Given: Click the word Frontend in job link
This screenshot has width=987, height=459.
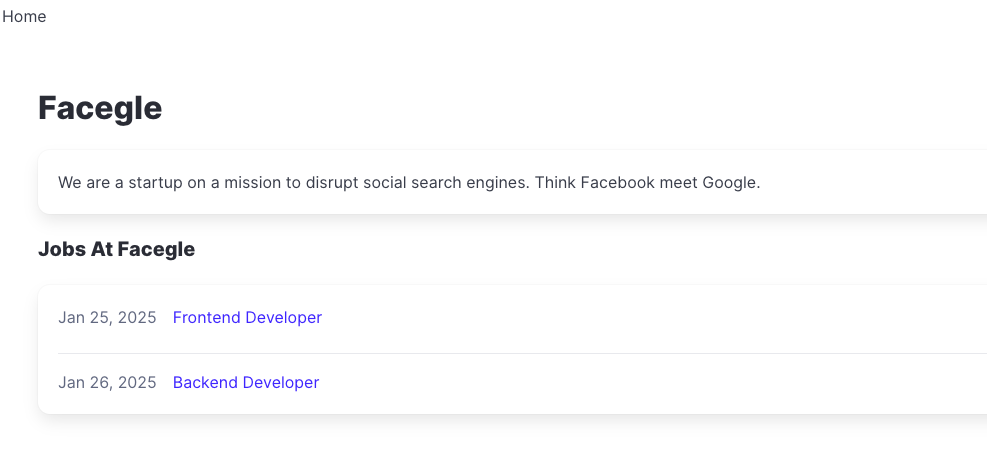Looking at the screenshot, I should tap(206, 318).
